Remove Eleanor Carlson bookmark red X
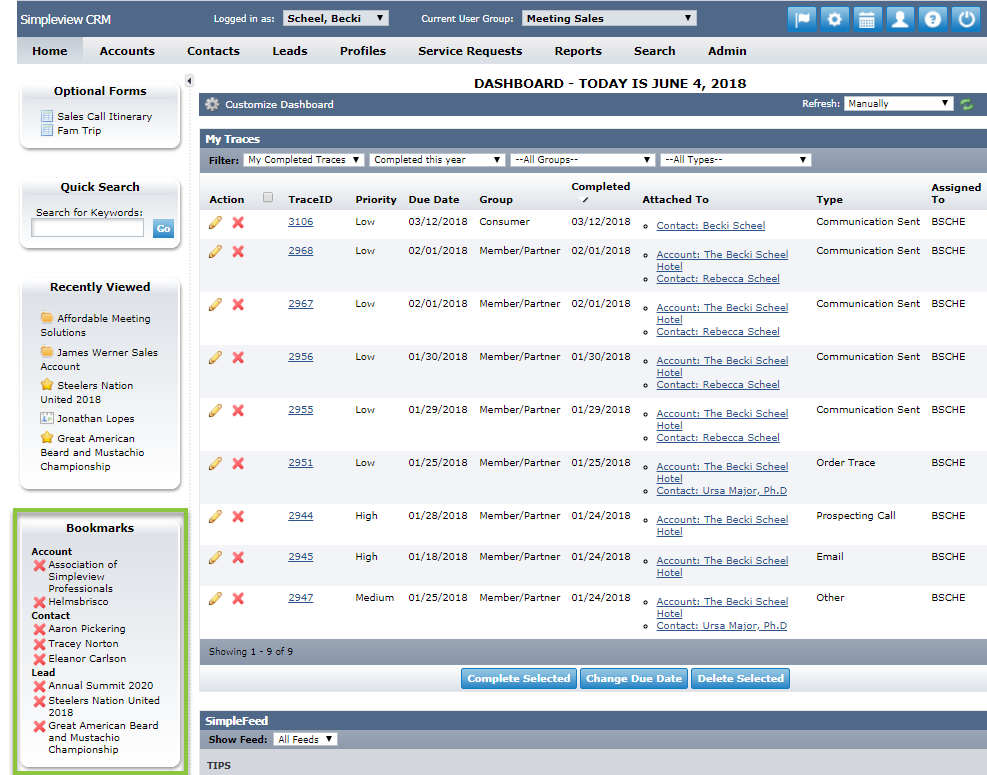The width and height of the screenshot is (987, 775). point(39,660)
